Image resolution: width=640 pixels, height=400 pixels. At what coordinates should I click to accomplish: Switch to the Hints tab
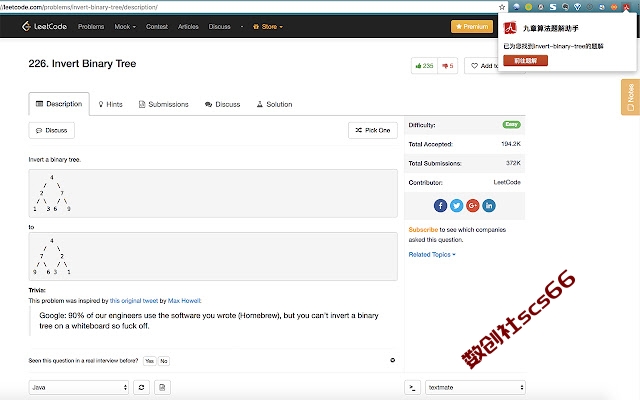[x=111, y=104]
